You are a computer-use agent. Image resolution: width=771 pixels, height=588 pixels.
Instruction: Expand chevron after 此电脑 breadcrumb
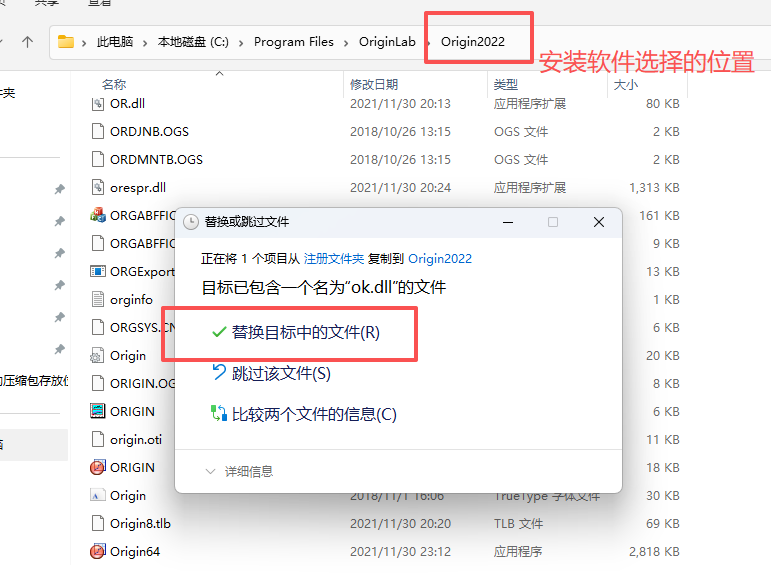(145, 43)
